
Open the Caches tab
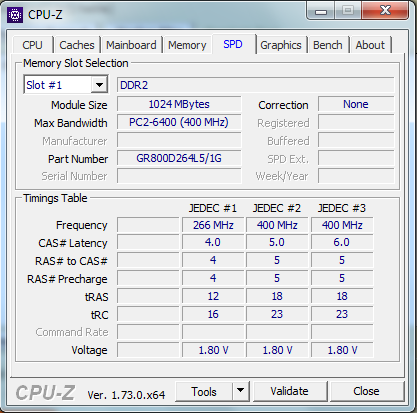coord(77,45)
